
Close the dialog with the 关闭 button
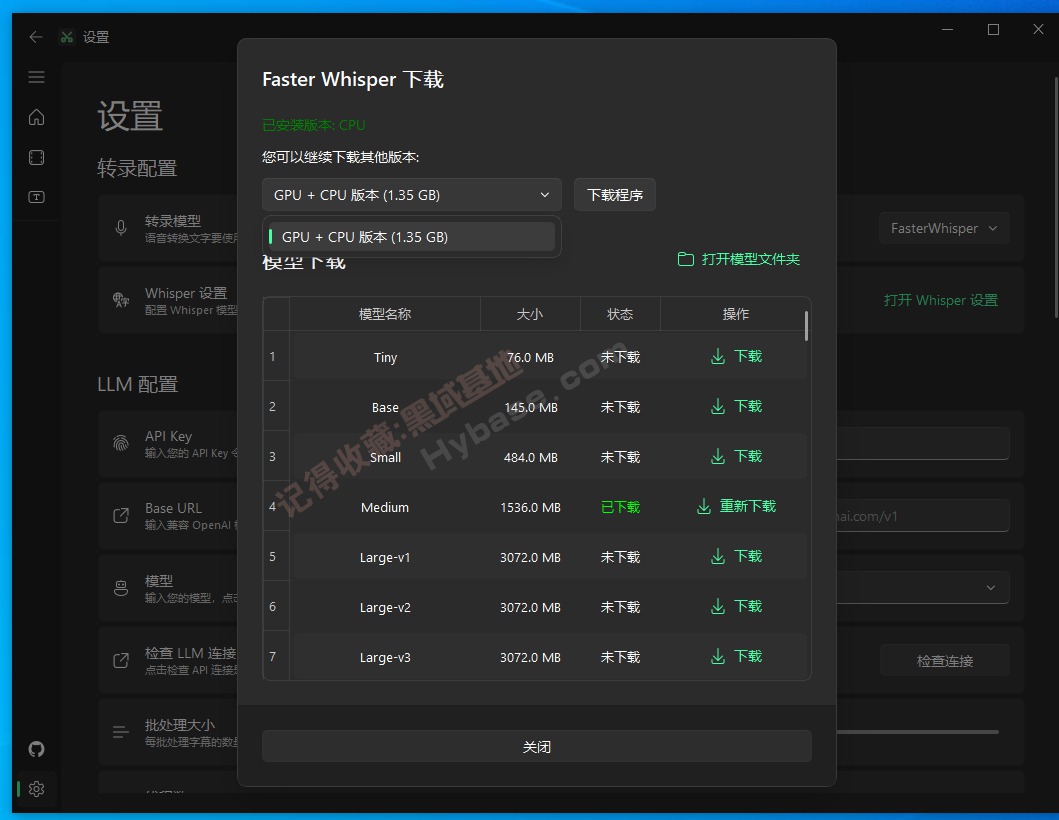tap(537, 746)
